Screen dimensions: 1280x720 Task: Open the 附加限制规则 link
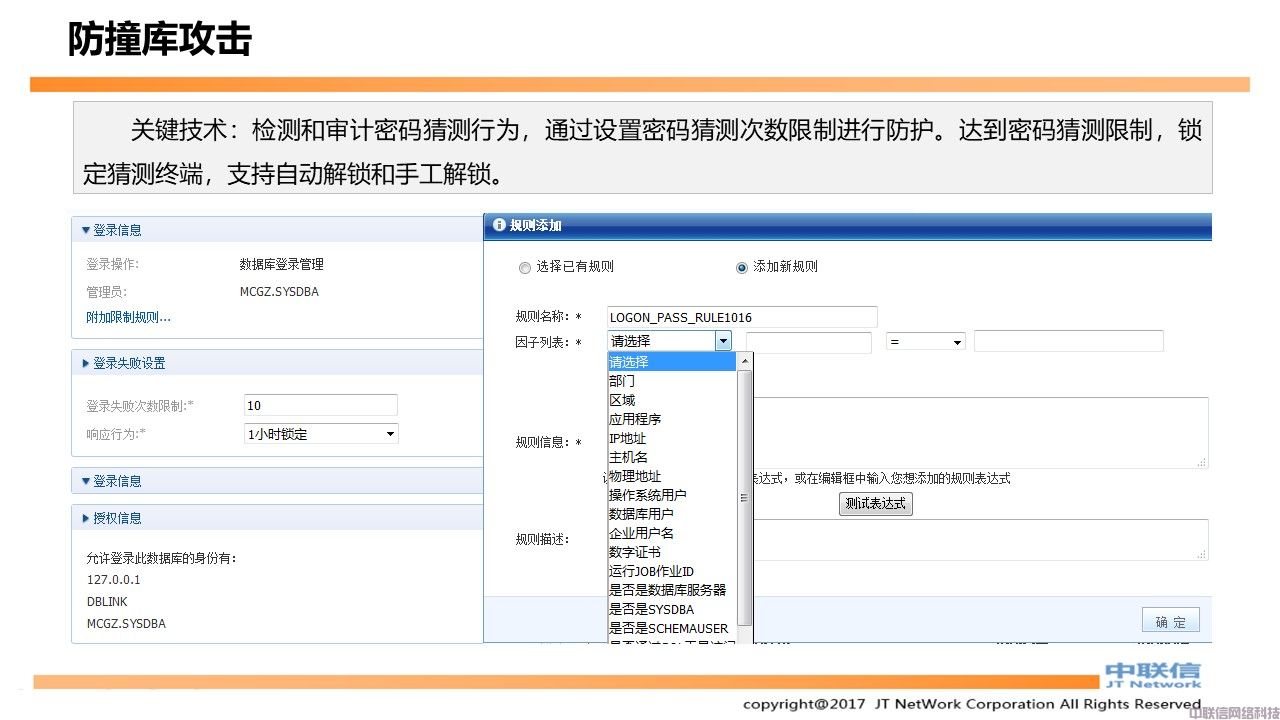(128, 318)
